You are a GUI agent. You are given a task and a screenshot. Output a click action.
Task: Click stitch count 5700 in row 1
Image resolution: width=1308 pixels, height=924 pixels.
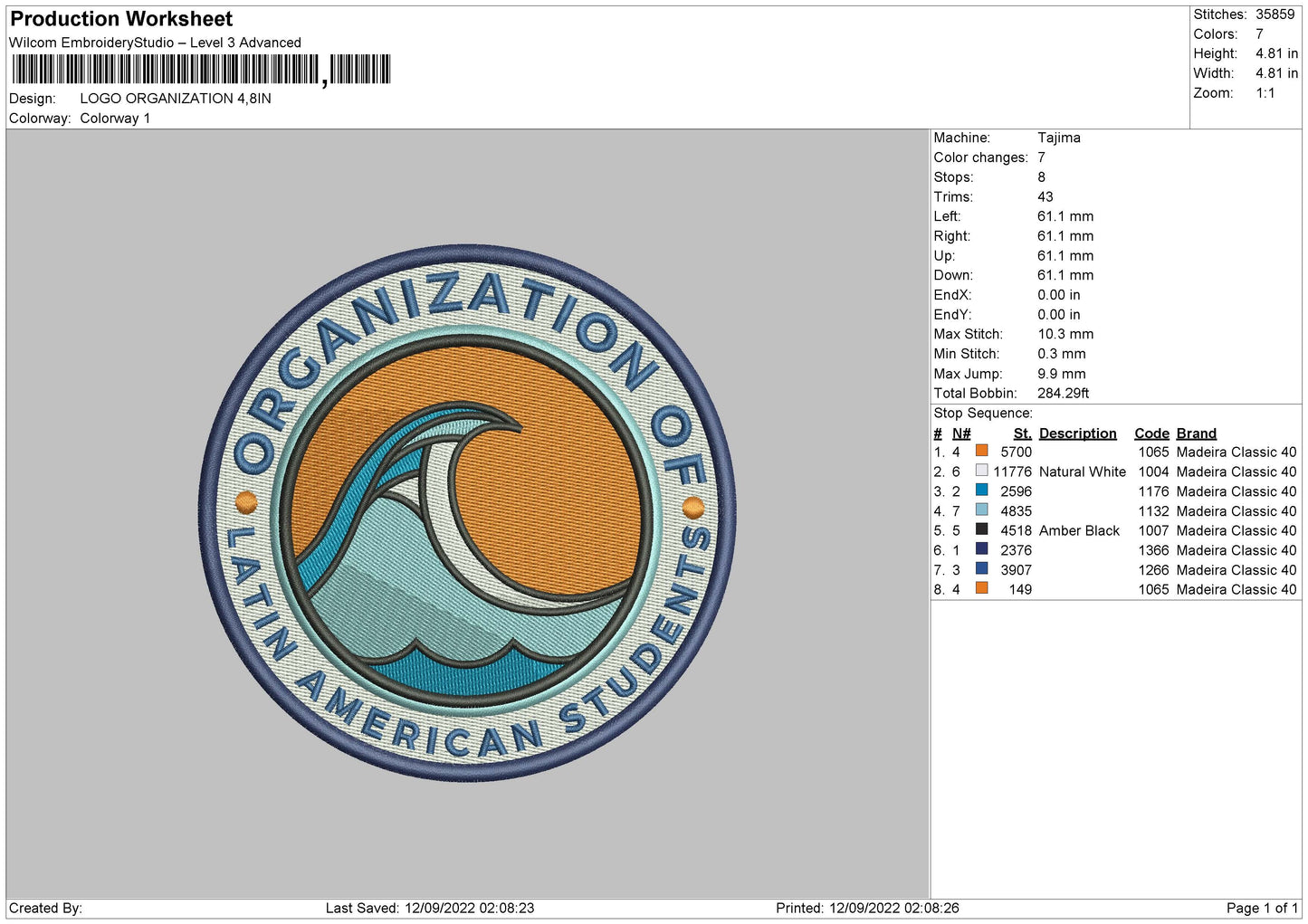point(1017,452)
